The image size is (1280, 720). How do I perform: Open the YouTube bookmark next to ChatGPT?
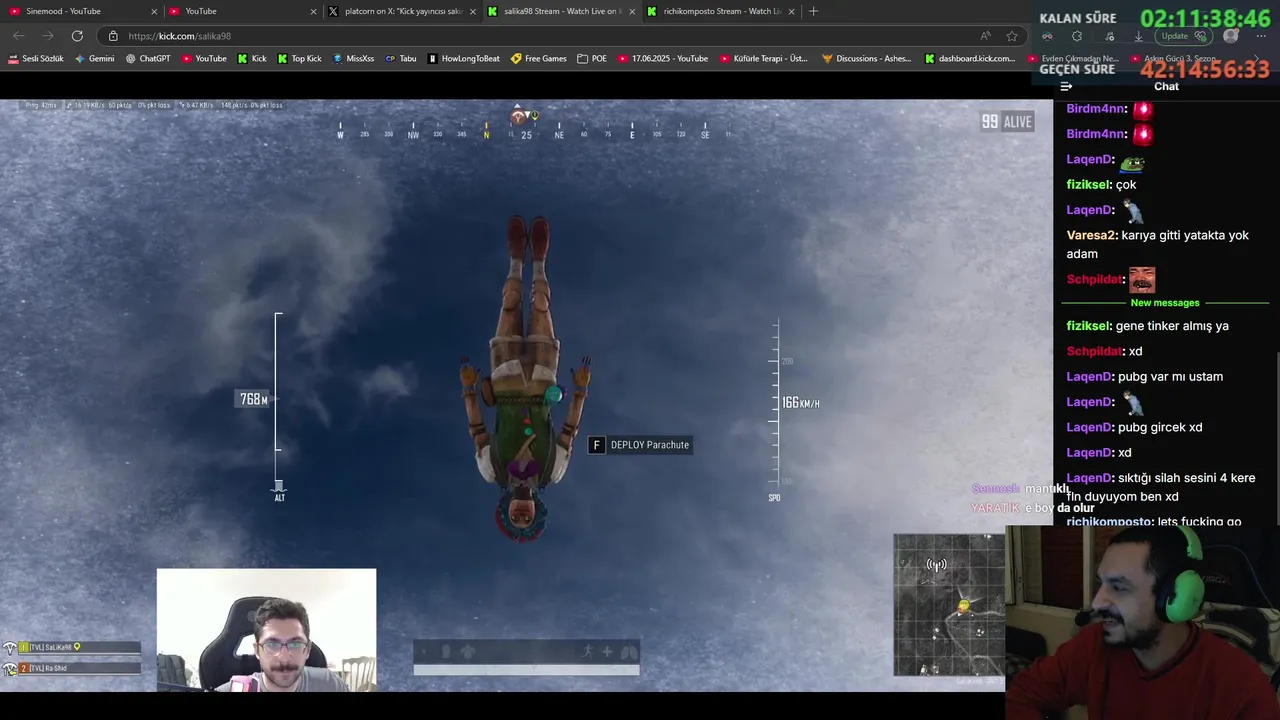(x=204, y=59)
